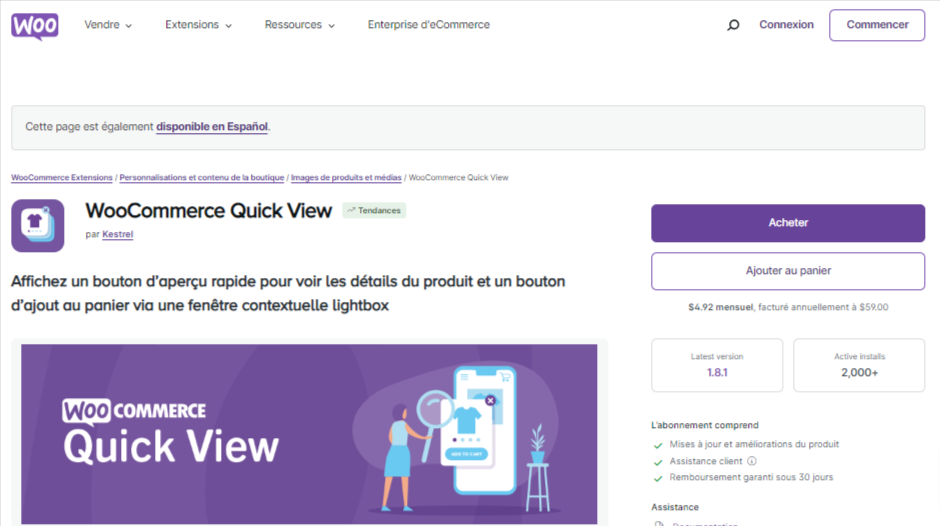The height and width of the screenshot is (526, 940).
Task: Click the Active installs 2,000+ card
Action: [859, 365]
